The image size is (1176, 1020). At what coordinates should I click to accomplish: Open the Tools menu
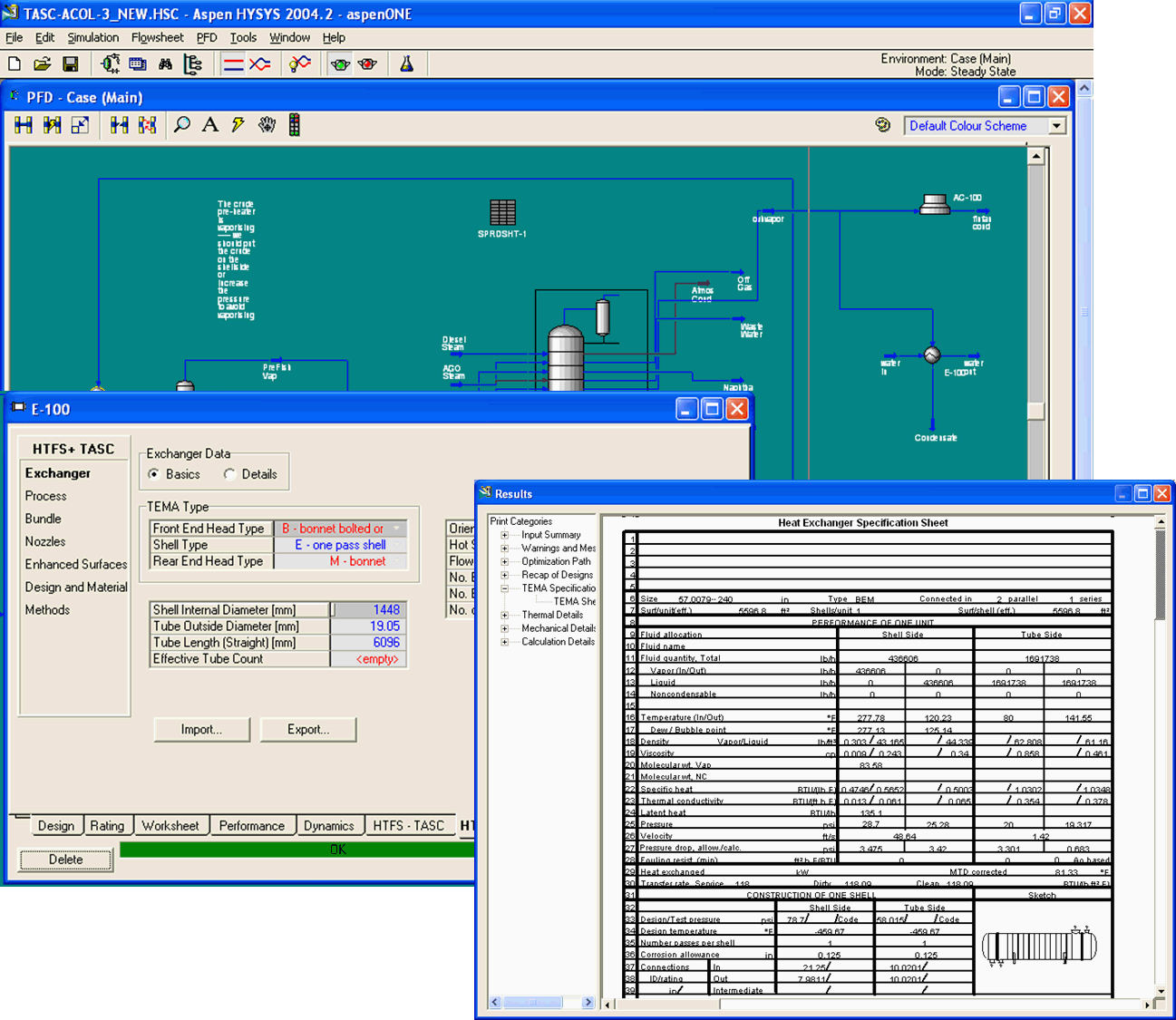pyautogui.click(x=243, y=37)
